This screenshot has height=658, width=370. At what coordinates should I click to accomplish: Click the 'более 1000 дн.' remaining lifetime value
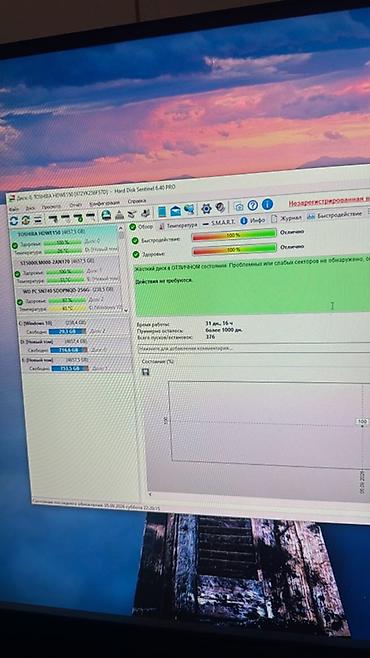[x=225, y=330]
